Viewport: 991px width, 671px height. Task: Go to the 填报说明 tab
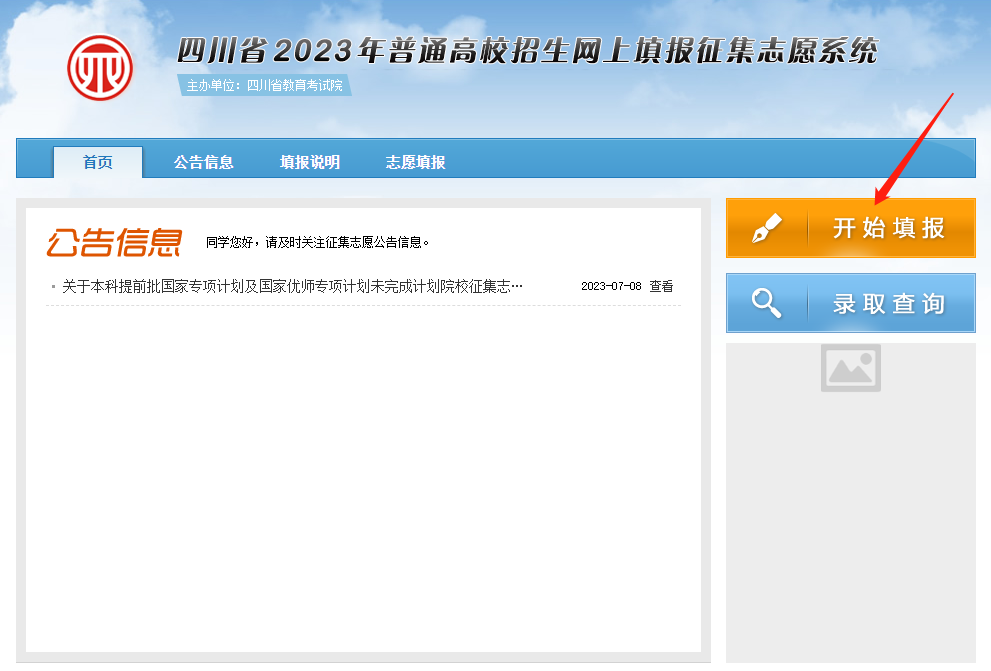coord(310,162)
